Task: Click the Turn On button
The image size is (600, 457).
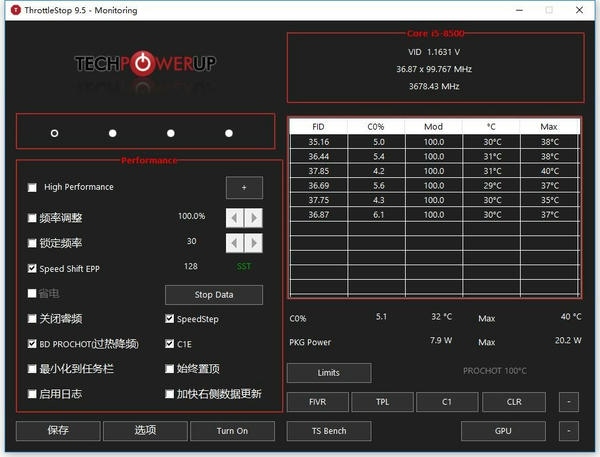Action: pos(232,431)
